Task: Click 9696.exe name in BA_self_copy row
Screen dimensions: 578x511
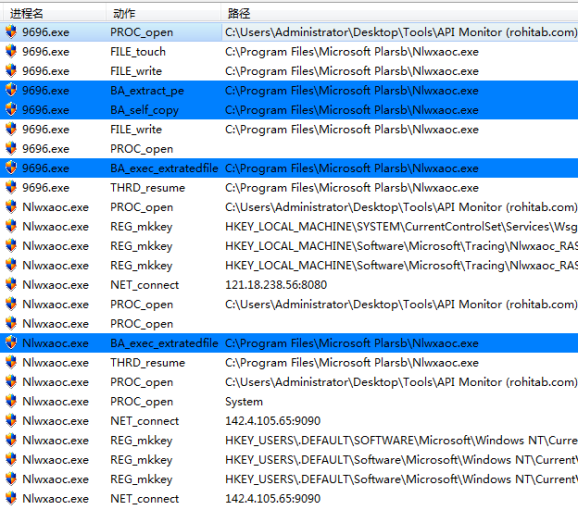Action: tap(46, 110)
